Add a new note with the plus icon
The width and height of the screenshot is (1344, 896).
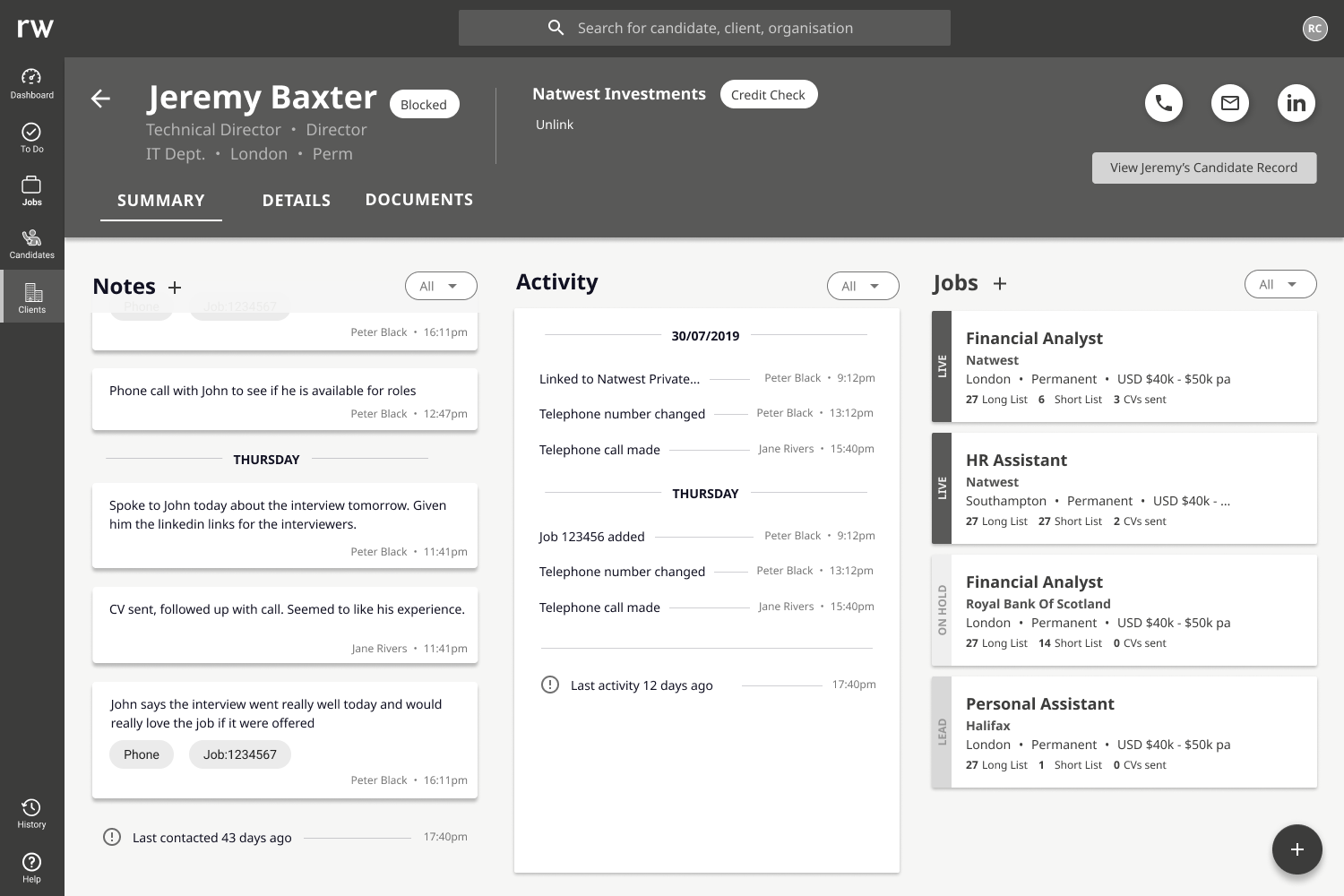[175, 287]
